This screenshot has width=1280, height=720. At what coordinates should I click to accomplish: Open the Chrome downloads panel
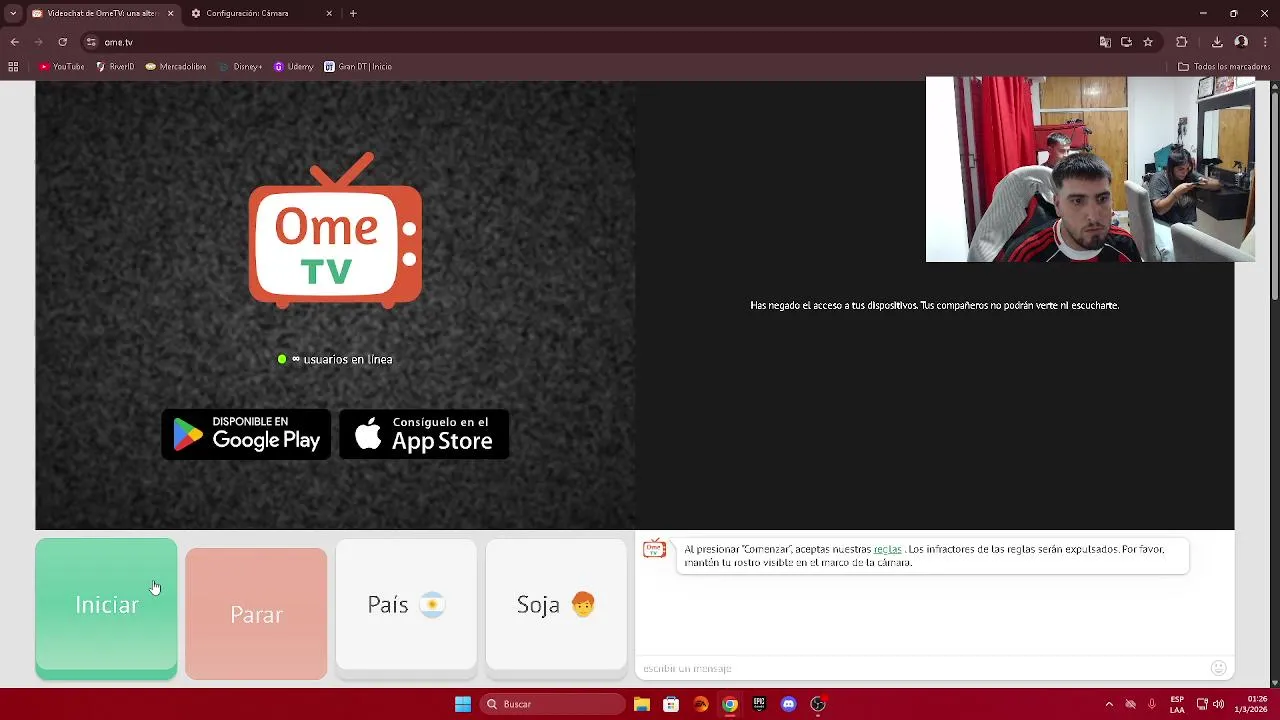(1217, 42)
